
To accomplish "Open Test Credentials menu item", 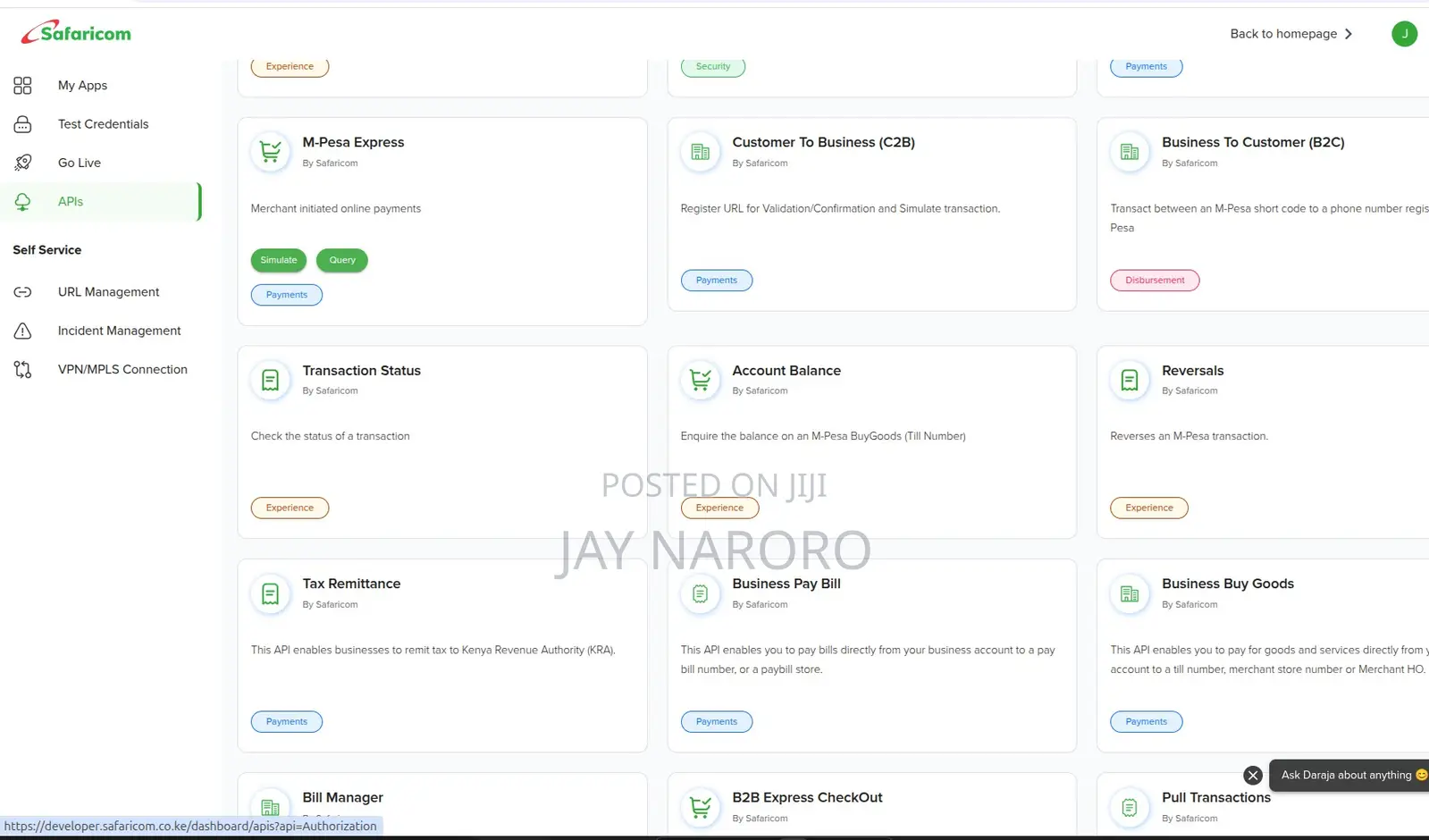I will click(x=103, y=124).
